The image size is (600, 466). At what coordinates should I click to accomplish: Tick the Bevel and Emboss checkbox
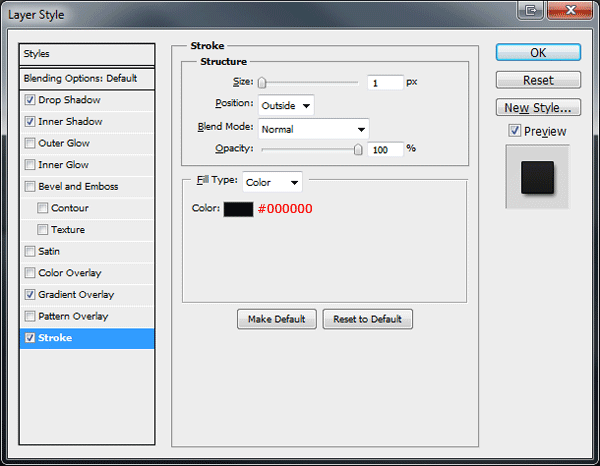(30, 186)
